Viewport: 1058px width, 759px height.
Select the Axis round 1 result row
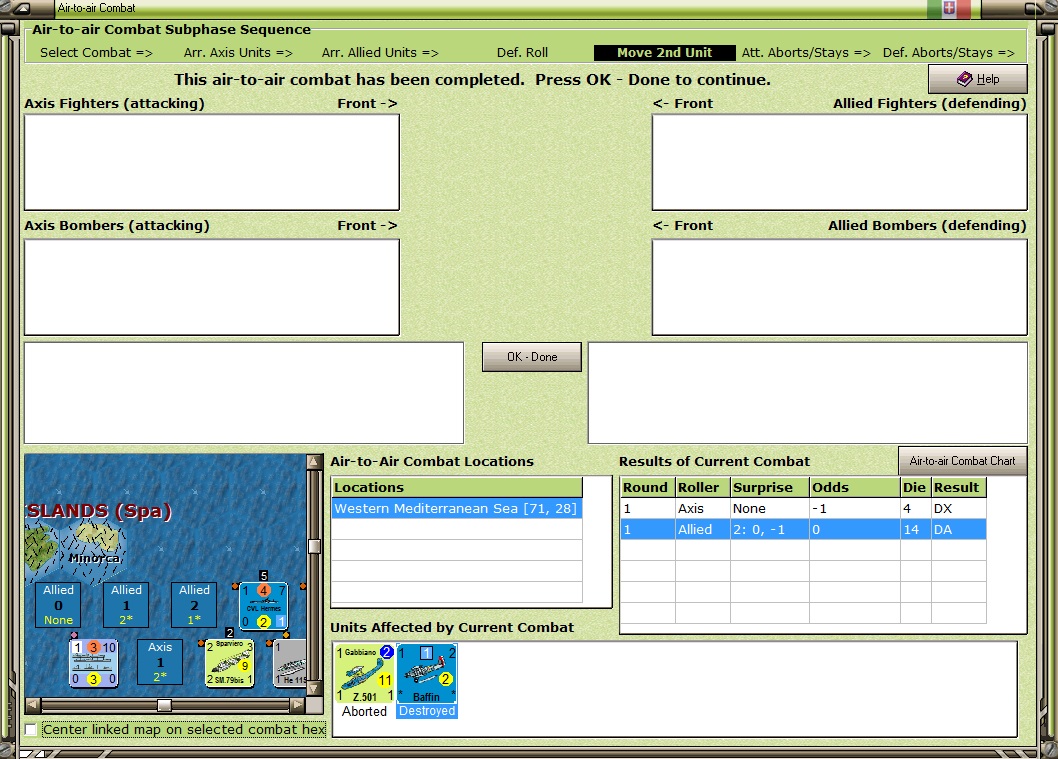[803, 509]
